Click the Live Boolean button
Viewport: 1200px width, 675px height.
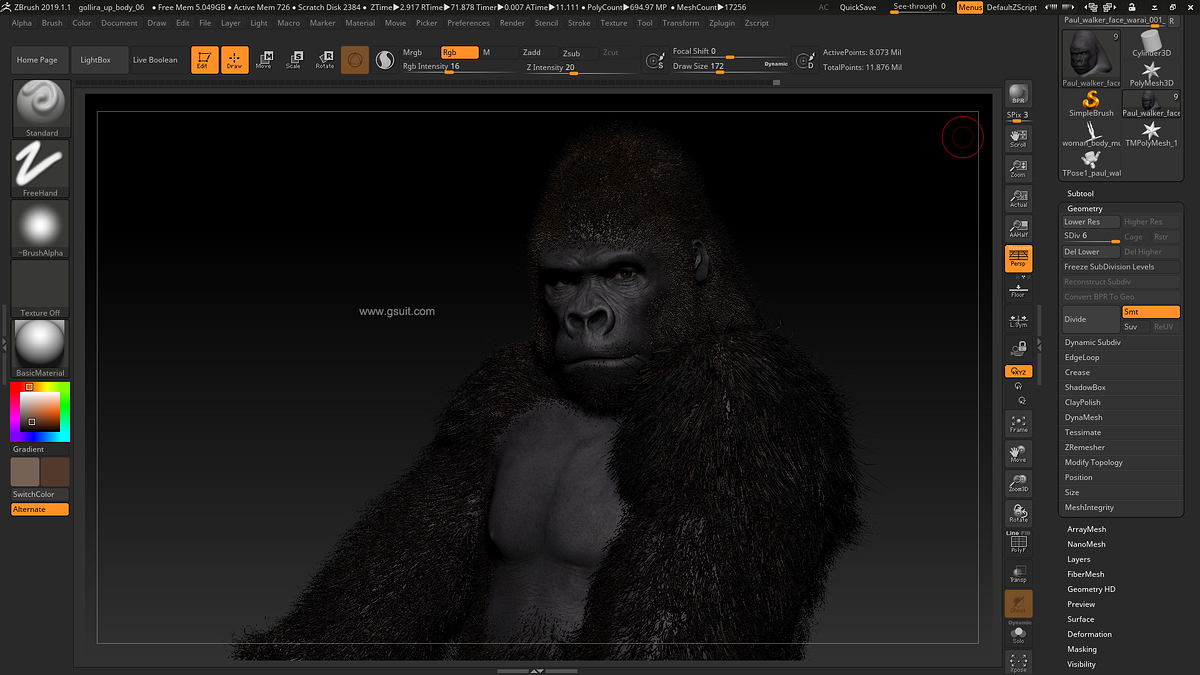[155, 60]
